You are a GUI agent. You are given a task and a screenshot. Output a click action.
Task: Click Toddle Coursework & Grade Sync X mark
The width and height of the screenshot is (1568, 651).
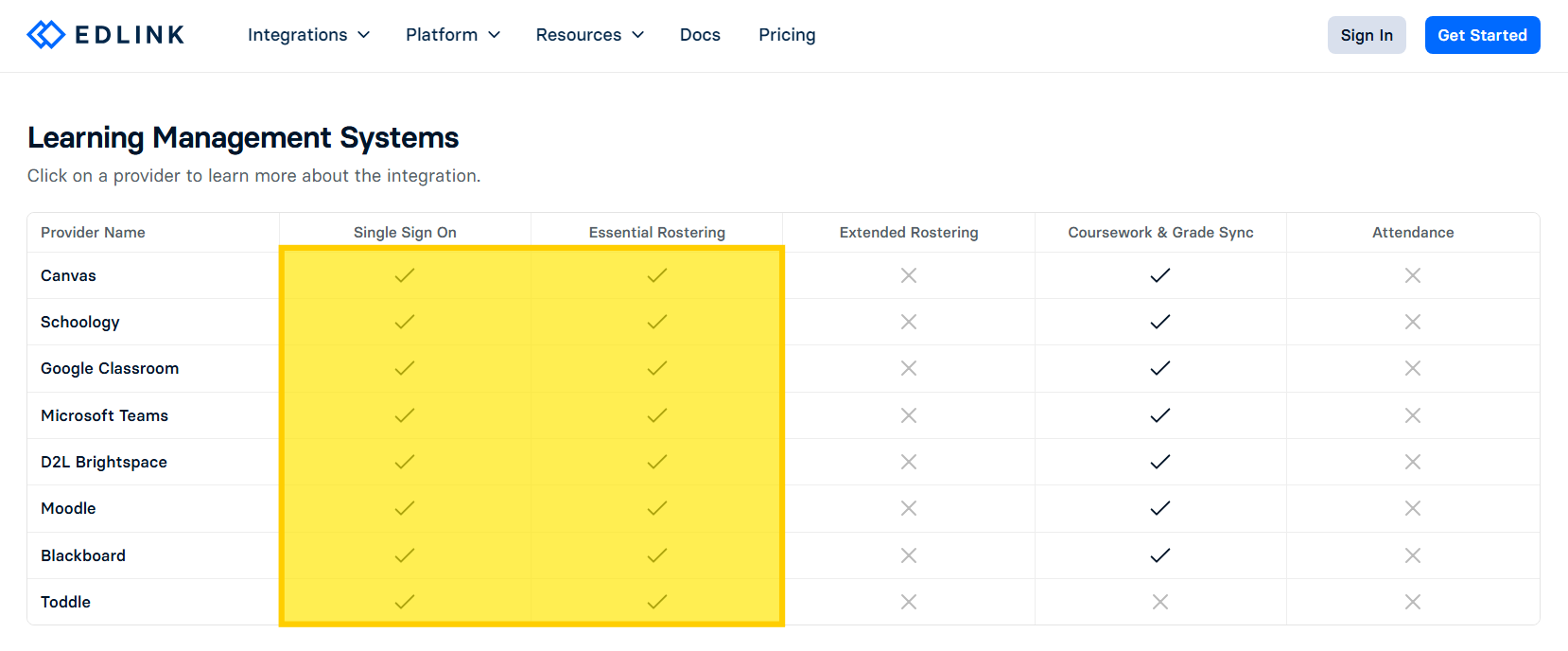click(1160, 602)
